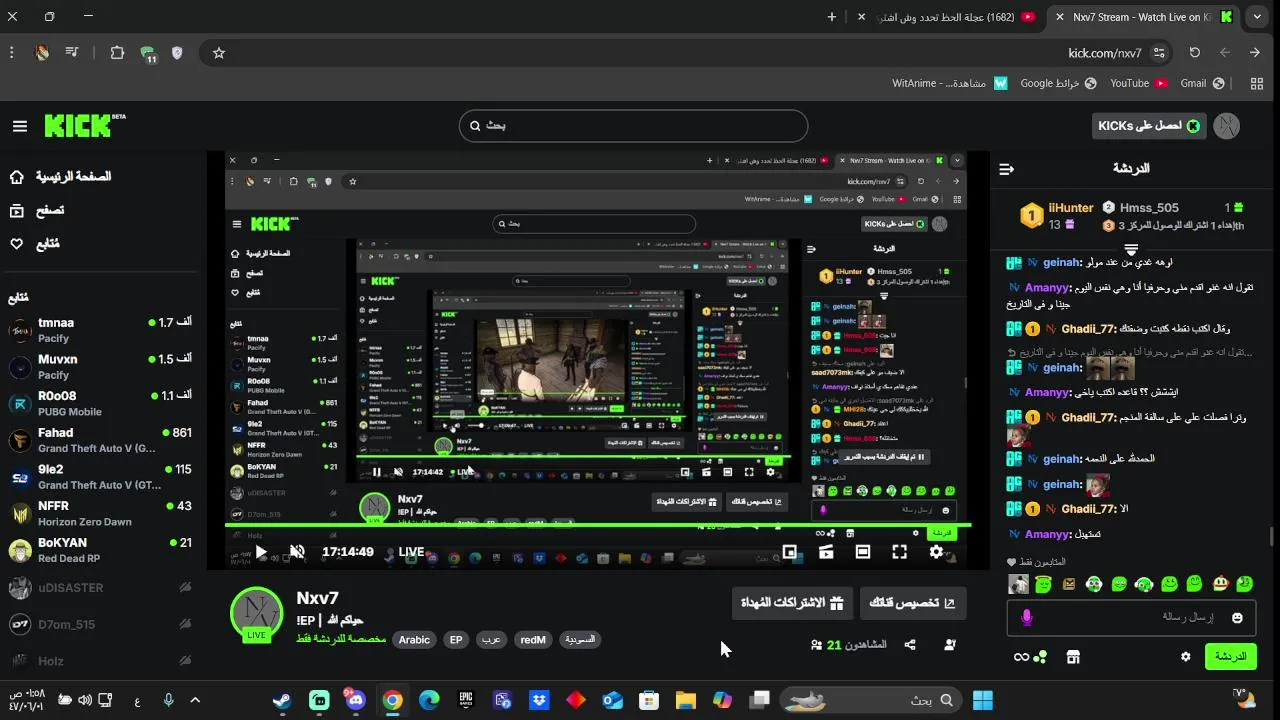Toggle the clip icon in player controls
The width and height of the screenshot is (1280, 720).
pos(826,552)
